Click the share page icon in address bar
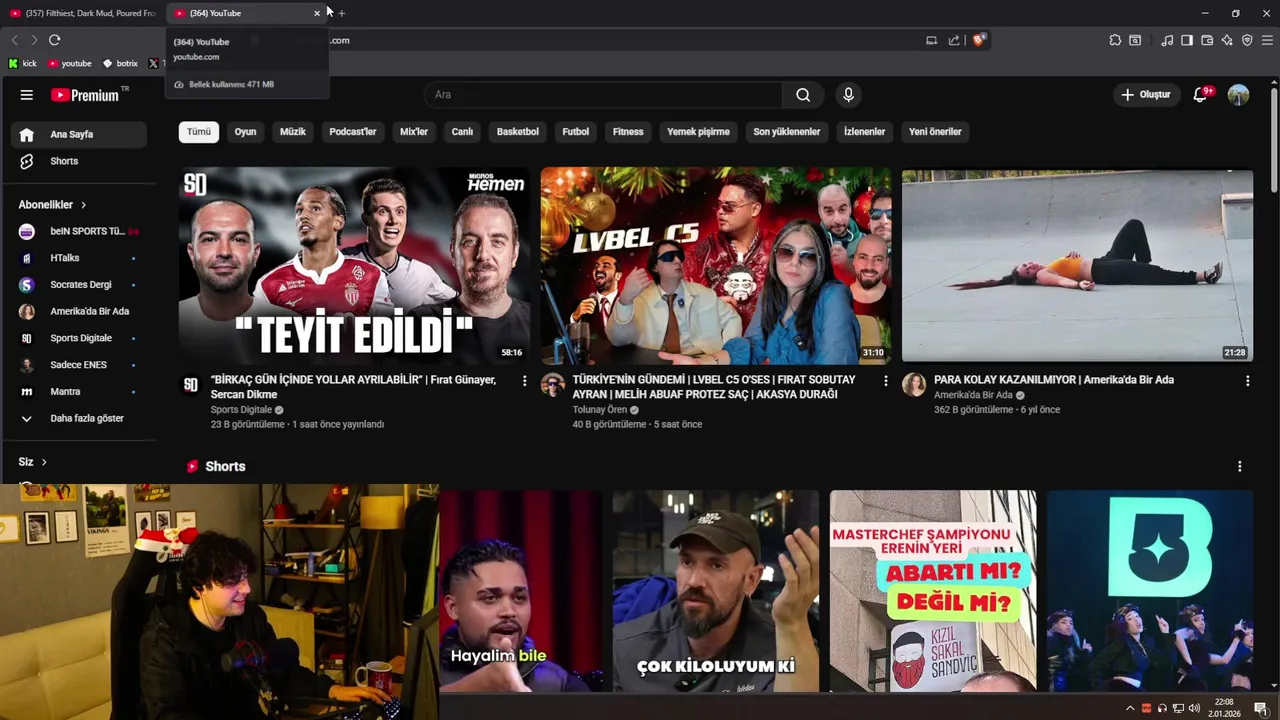This screenshot has height=720, width=1280. pyautogui.click(x=954, y=40)
